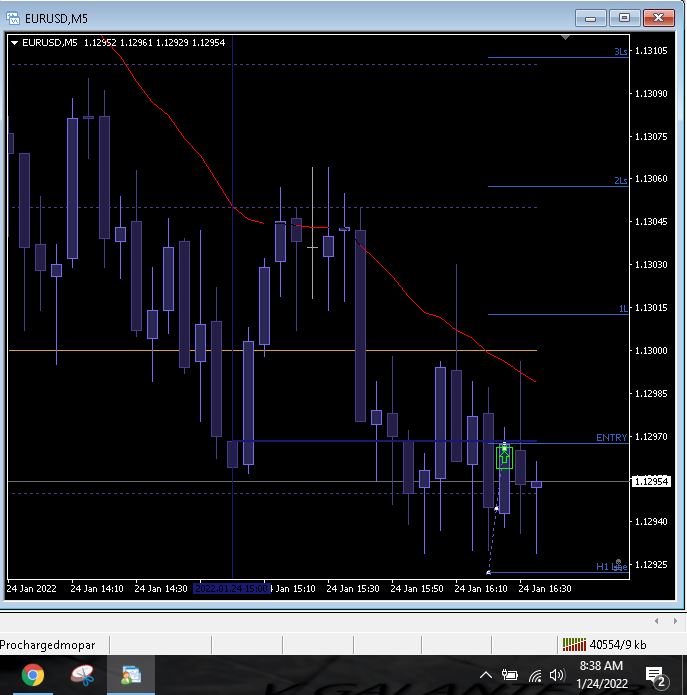This screenshot has width=687, height=695.
Task: Click the 24 Jan 16:30 time label
Action: [x=545, y=589]
